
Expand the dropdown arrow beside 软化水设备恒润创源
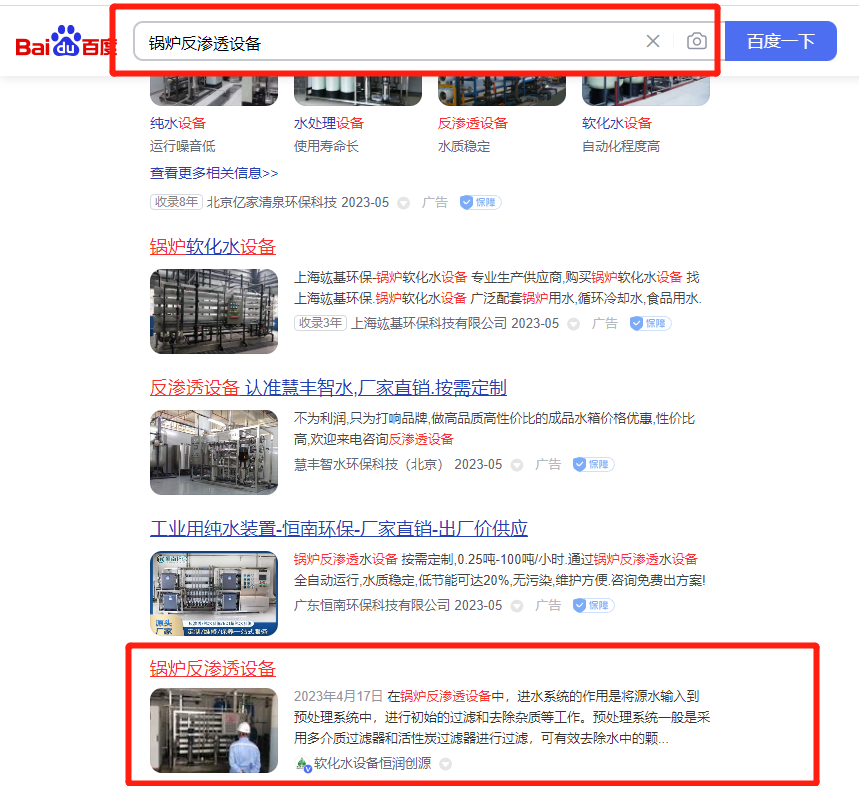(x=446, y=764)
